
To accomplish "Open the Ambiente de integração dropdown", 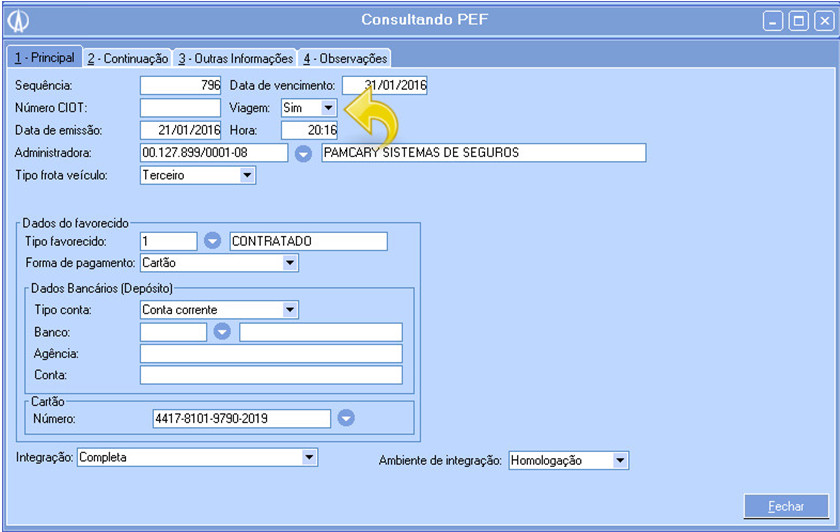I will pos(620,461).
